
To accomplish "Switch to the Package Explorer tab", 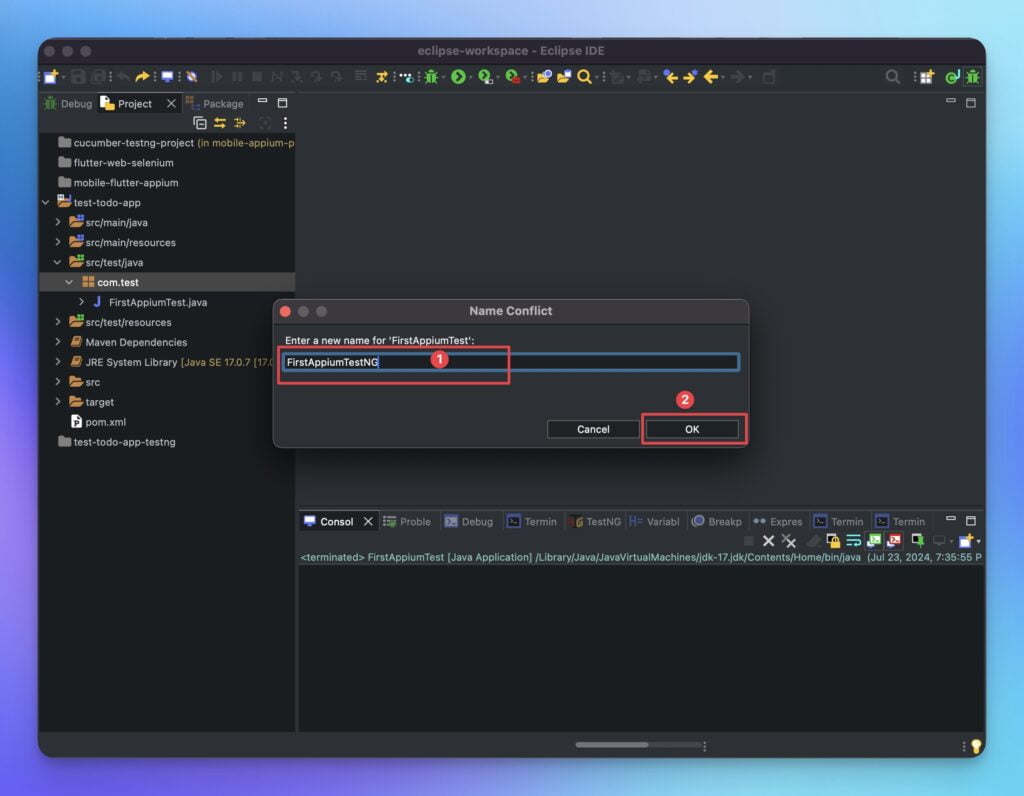I will (x=215, y=103).
